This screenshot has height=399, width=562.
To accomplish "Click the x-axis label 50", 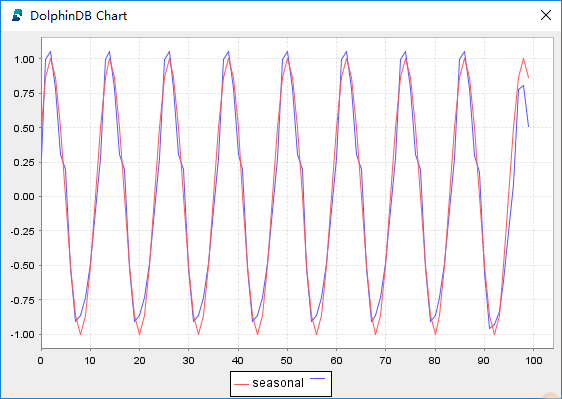I will click(287, 360).
